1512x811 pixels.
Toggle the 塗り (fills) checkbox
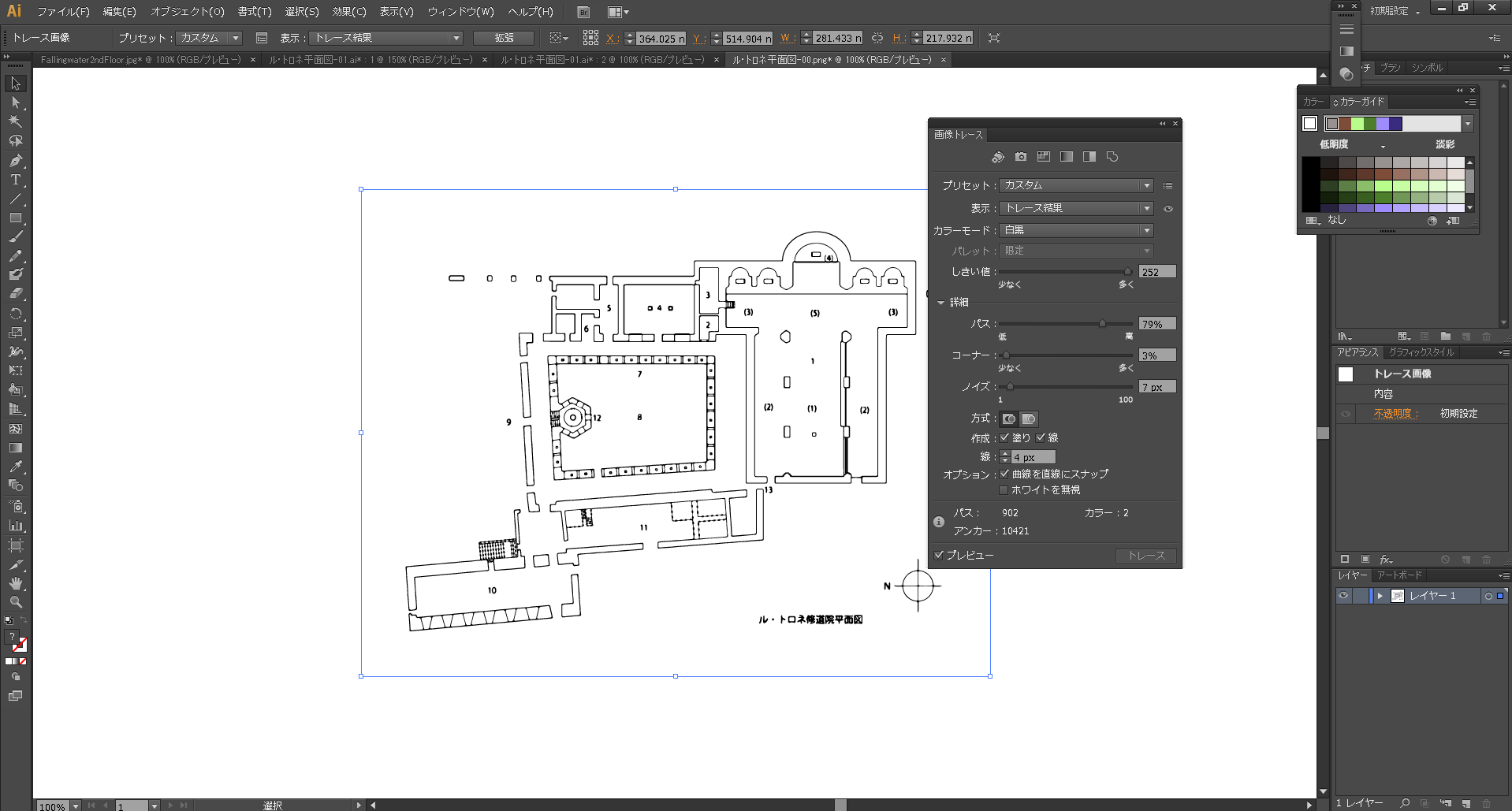point(1004,437)
